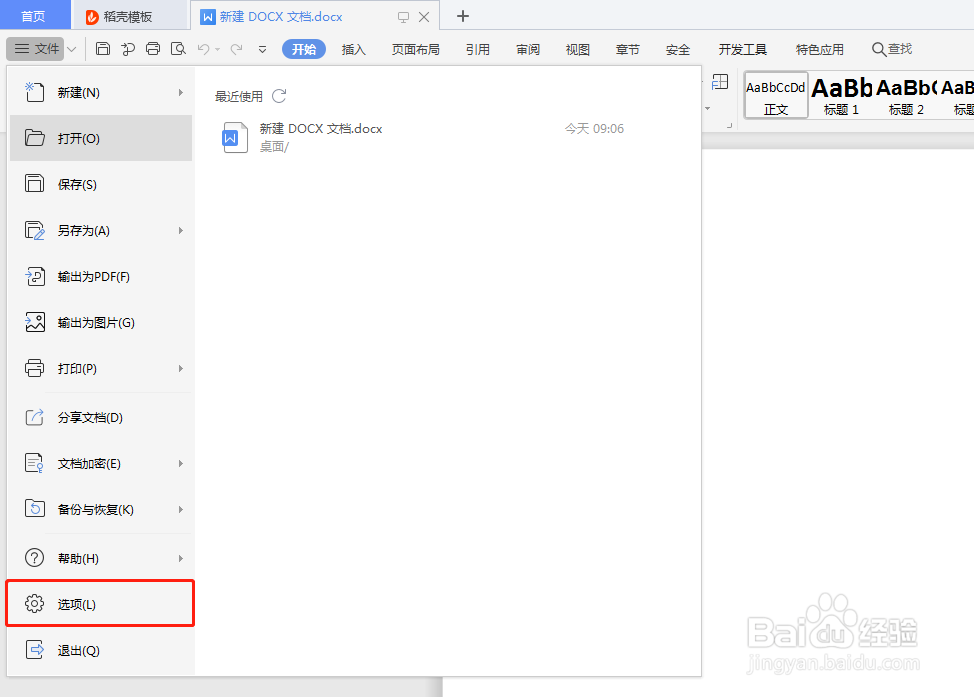Image resolution: width=974 pixels, height=697 pixels.
Task: Switch to the 章节 ribbon tab
Action: tap(627, 49)
